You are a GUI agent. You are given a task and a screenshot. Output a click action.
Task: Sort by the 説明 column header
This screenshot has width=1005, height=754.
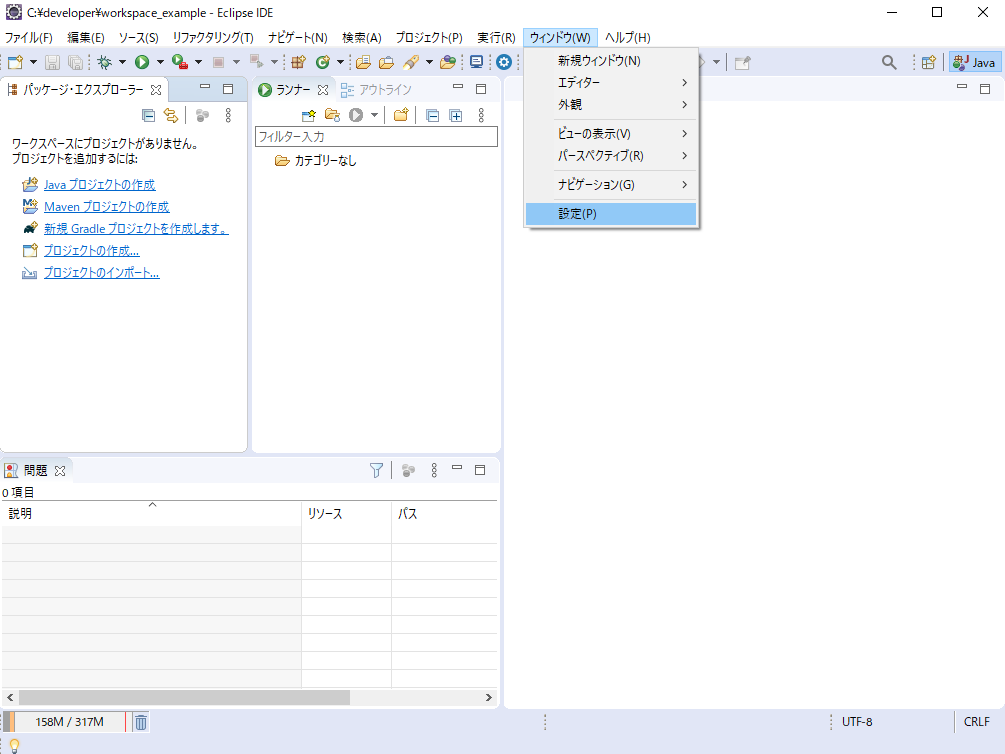[152, 514]
